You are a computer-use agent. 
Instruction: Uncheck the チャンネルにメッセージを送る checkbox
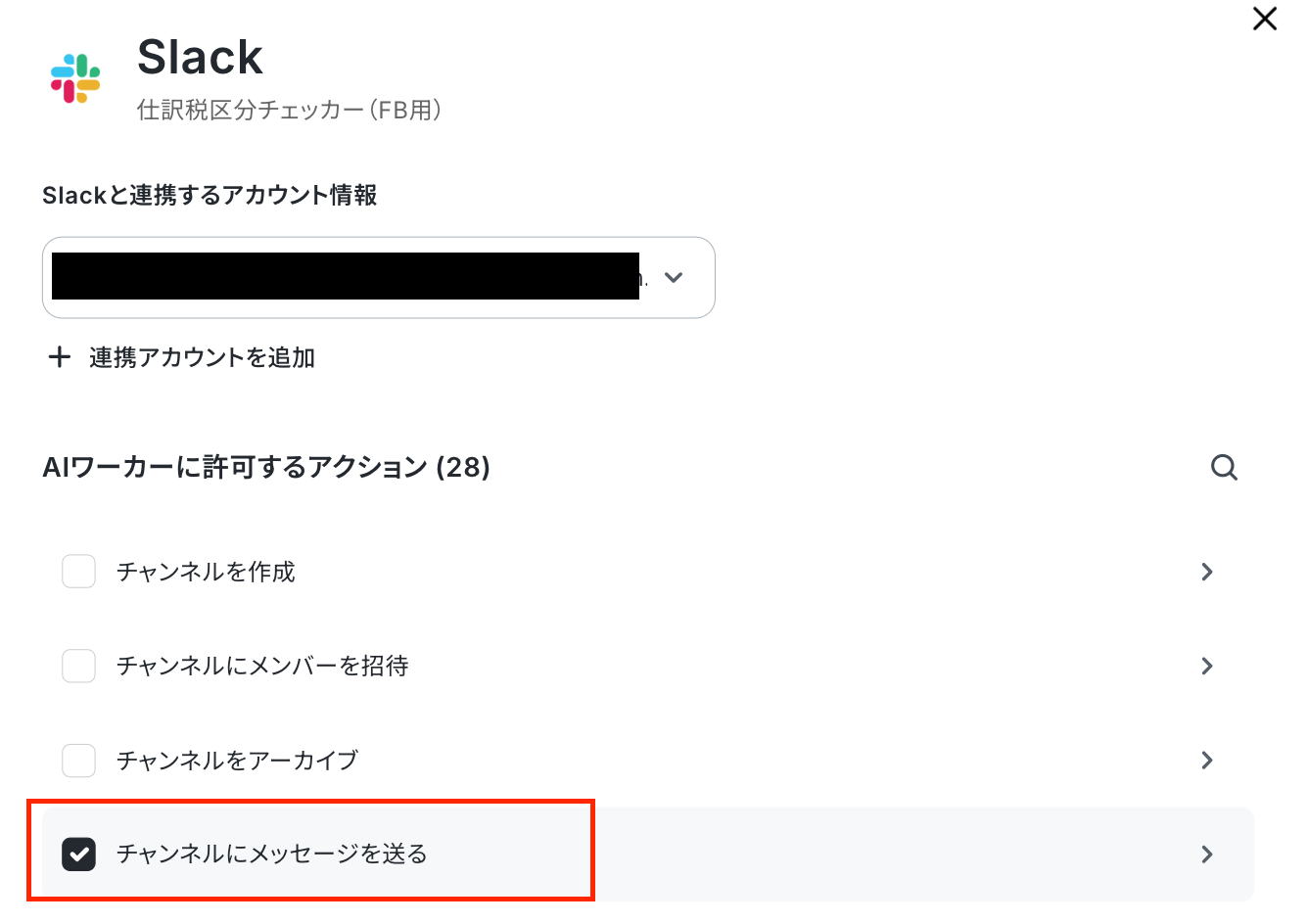pos(78,854)
